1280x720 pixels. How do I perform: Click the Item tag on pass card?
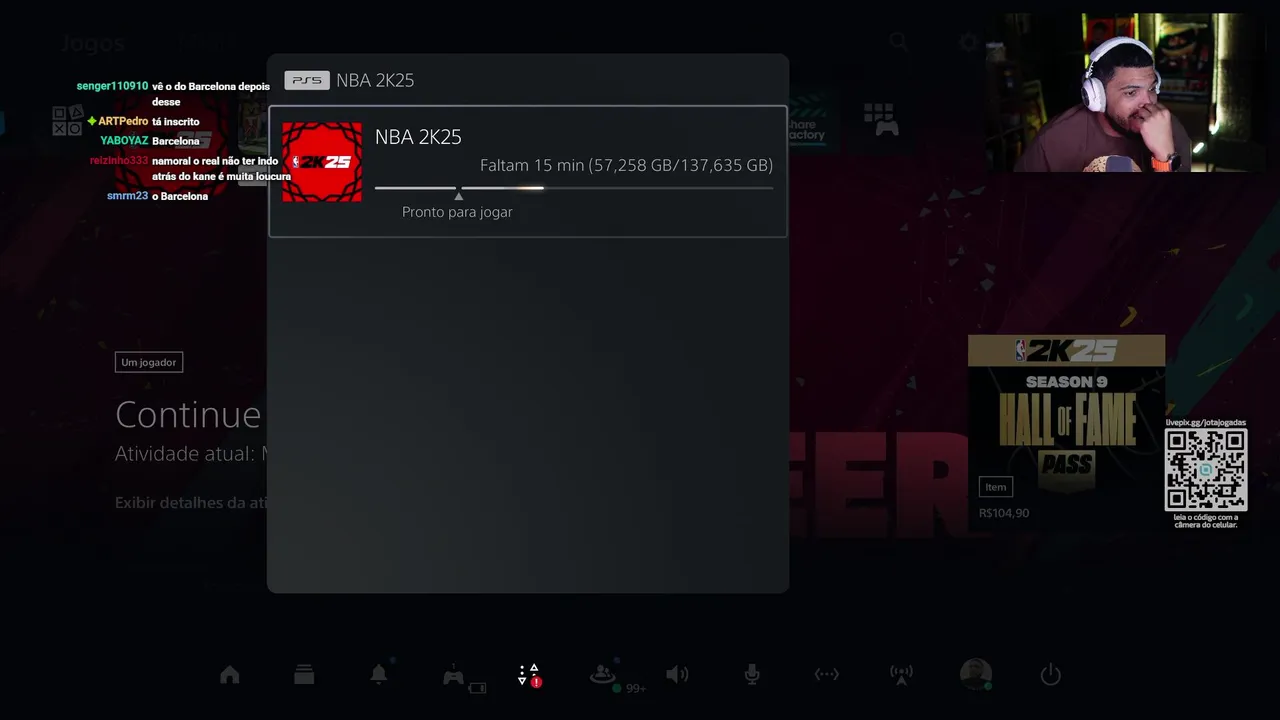(996, 487)
